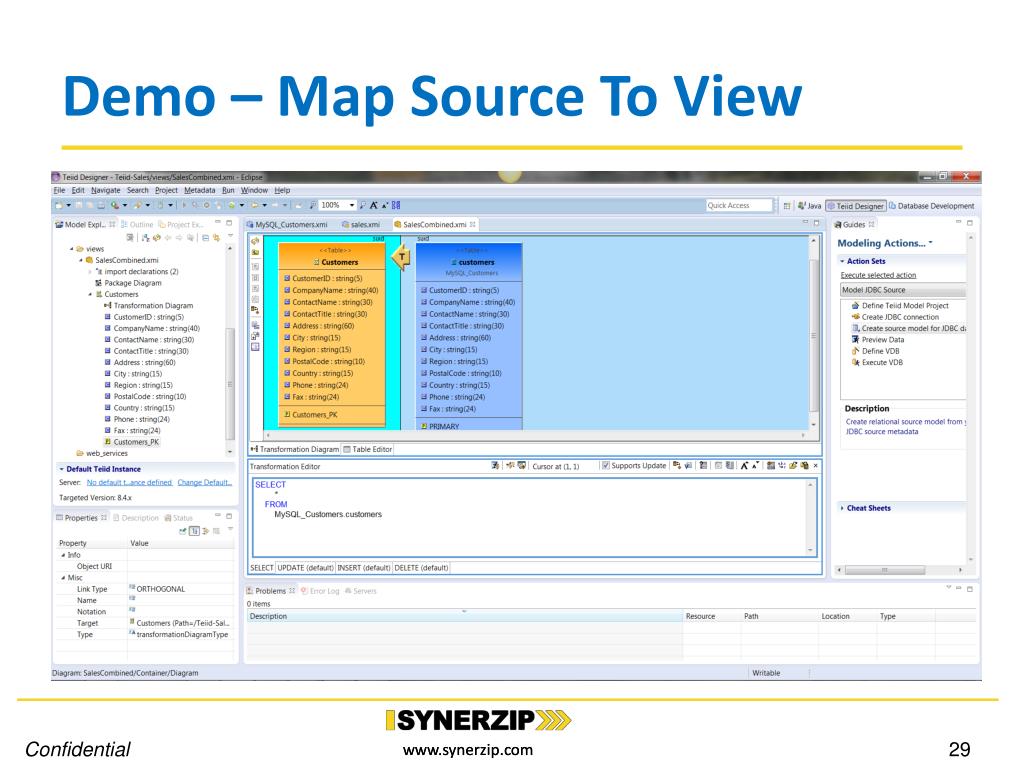Select Create source model for JDBC action
The width and height of the screenshot is (1024, 768).
tap(908, 328)
